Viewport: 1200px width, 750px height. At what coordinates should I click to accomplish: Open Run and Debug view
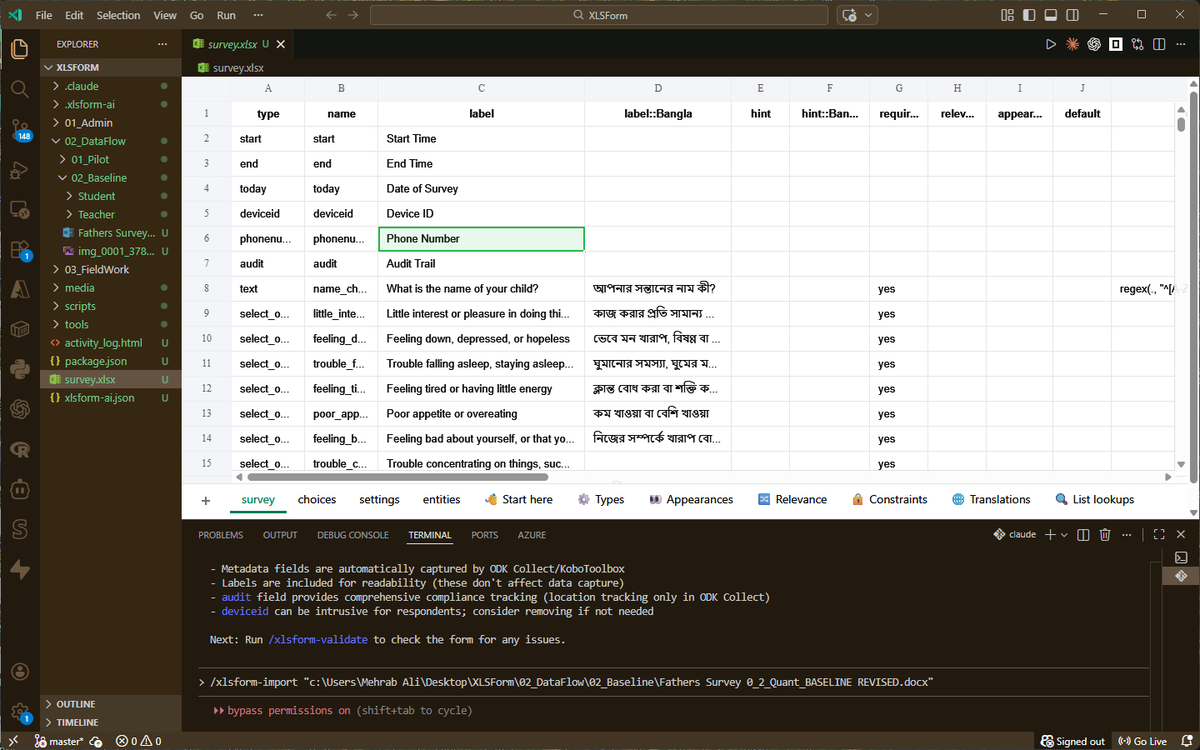pyautogui.click(x=19, y=171)
